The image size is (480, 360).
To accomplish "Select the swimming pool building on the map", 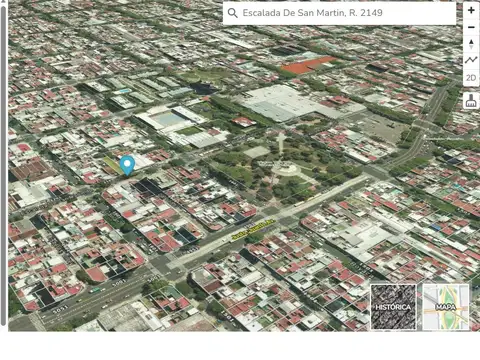I will tap(170, 118).
